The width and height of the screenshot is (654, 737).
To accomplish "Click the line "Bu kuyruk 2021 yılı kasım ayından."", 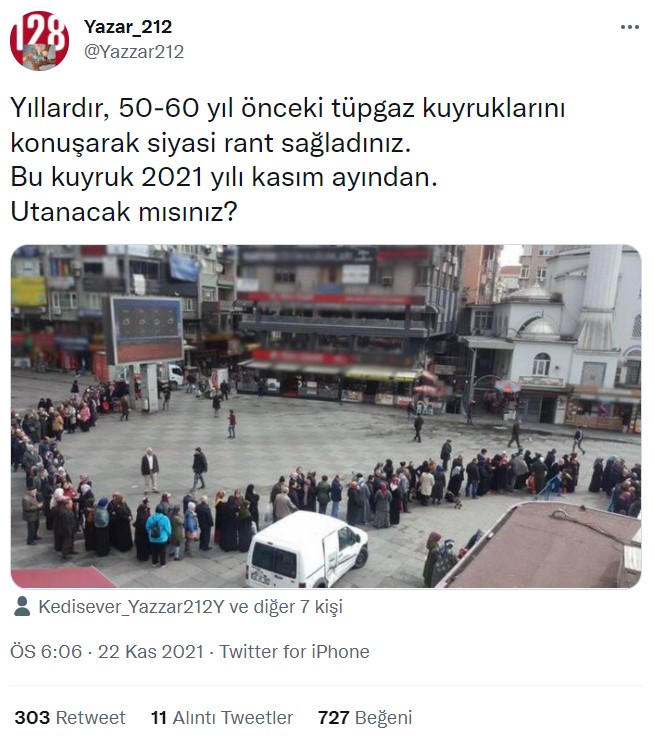I will tap(224, 178).
